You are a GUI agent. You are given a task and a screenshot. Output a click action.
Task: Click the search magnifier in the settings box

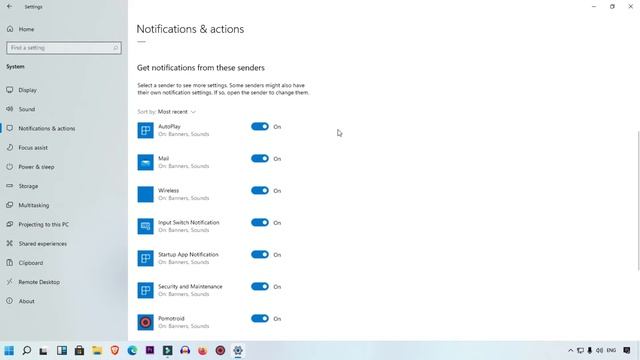pos(116,48)
